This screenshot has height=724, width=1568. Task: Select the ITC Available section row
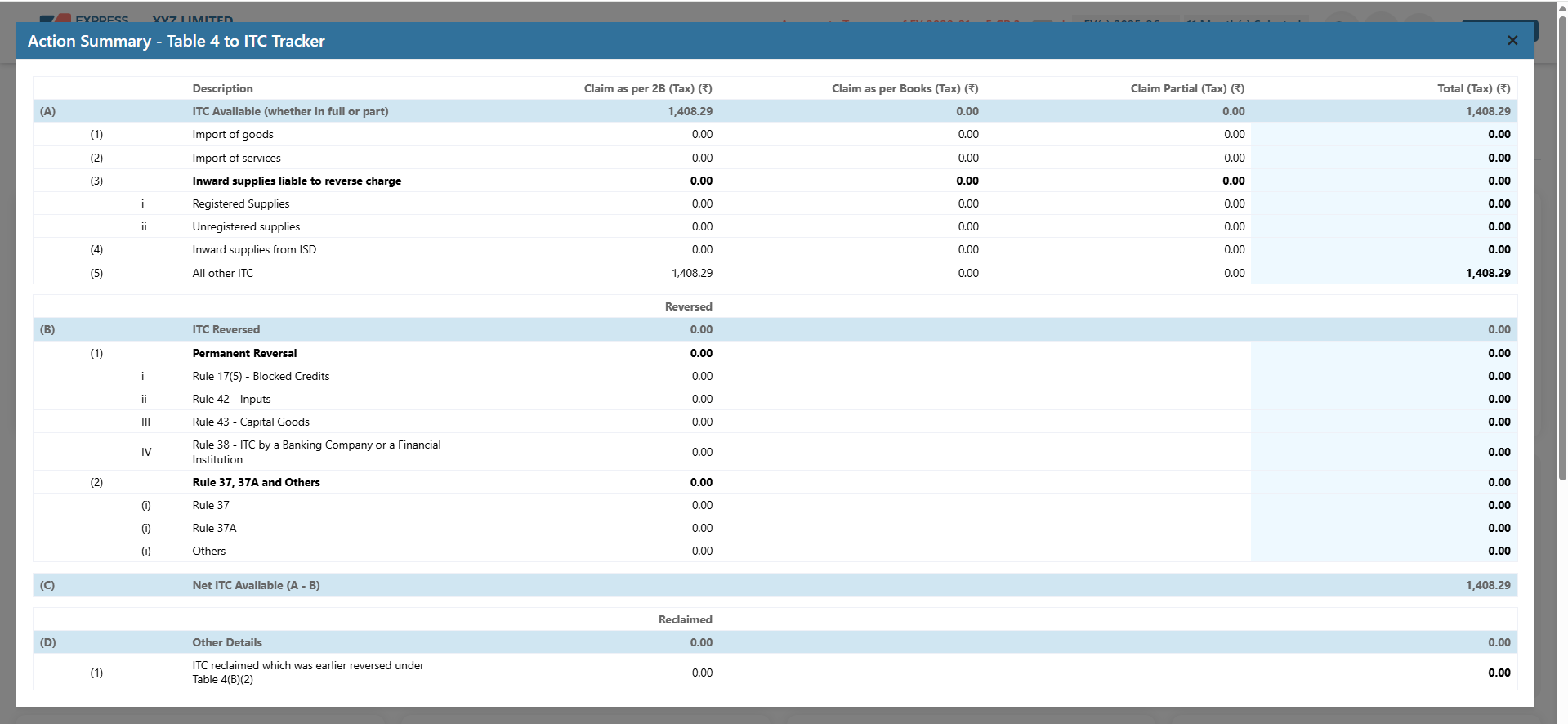[x=290, y=111]
